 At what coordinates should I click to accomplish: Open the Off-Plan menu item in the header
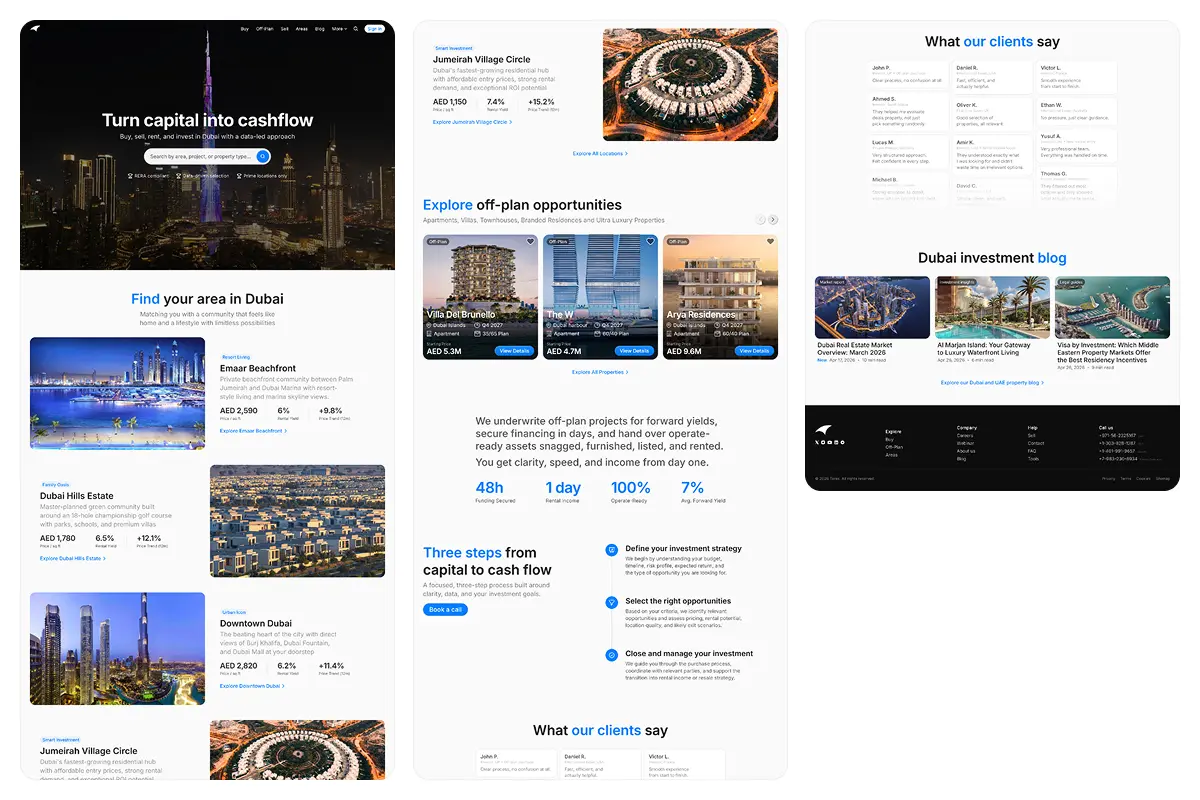(x=265, y=29)
